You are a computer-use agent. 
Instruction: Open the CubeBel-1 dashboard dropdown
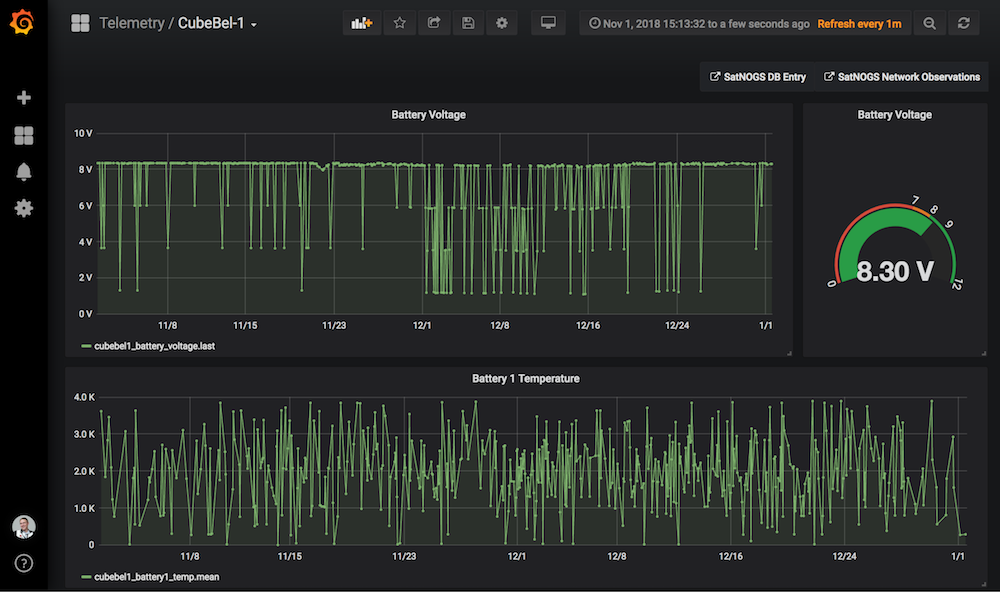coord(217,24)
